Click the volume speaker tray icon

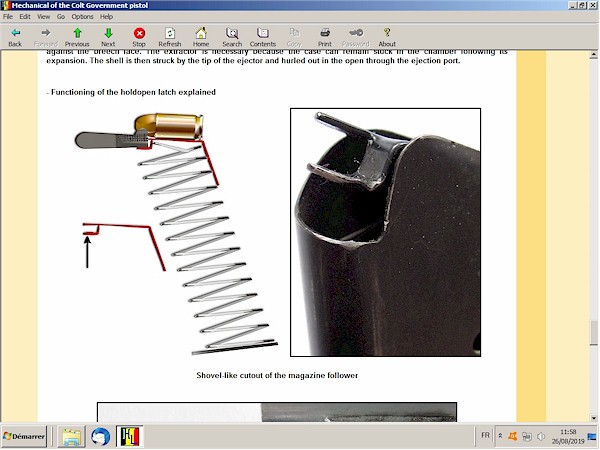click(x=541, y=436)
